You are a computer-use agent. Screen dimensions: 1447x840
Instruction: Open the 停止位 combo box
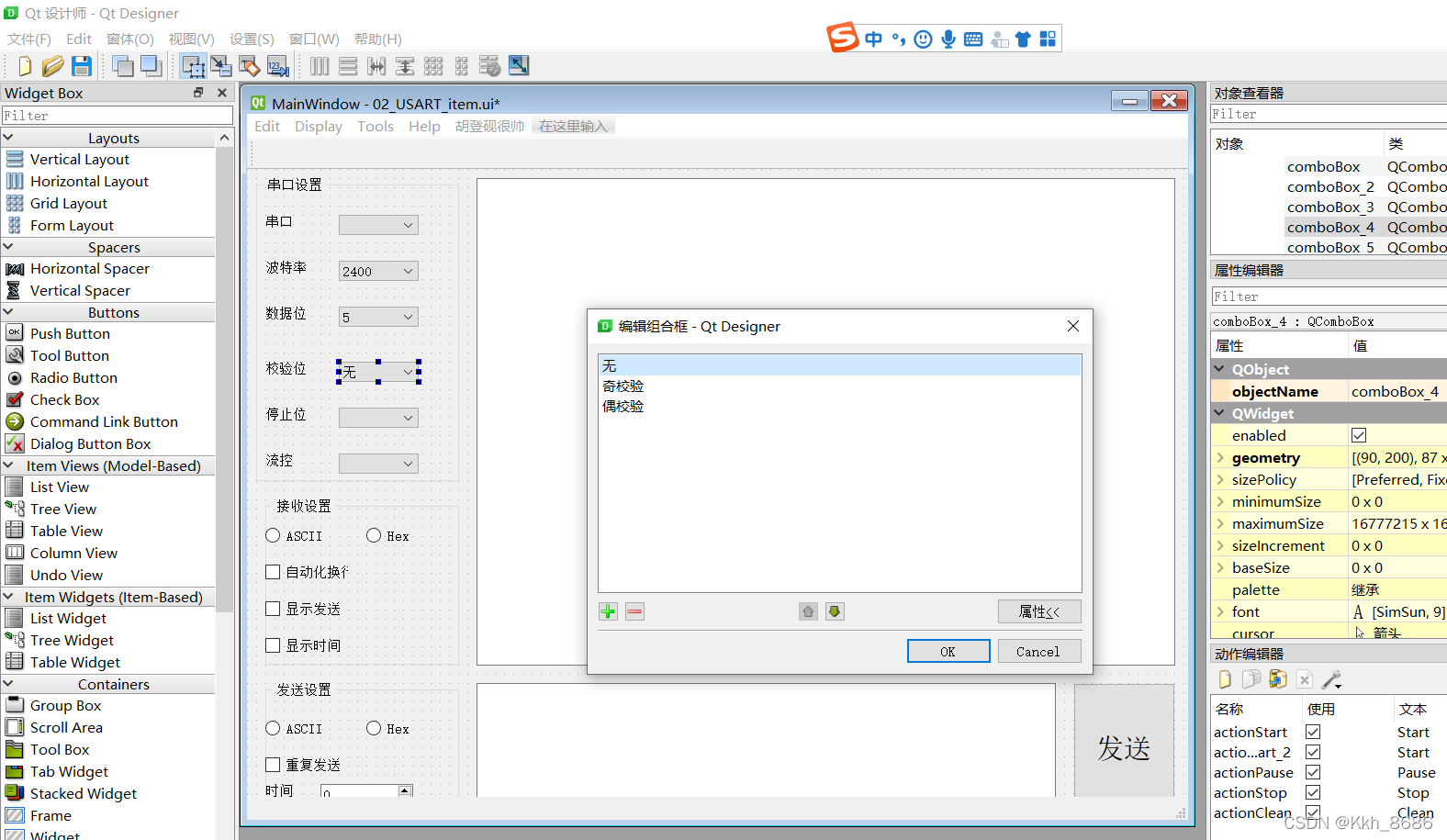(x=378, y=418)
